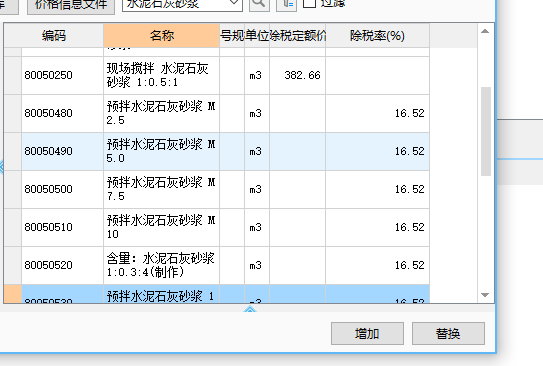This screenshot has width=543, height=366.
Task: Click the scroll up arrow of table
Action: pos(485,31)
